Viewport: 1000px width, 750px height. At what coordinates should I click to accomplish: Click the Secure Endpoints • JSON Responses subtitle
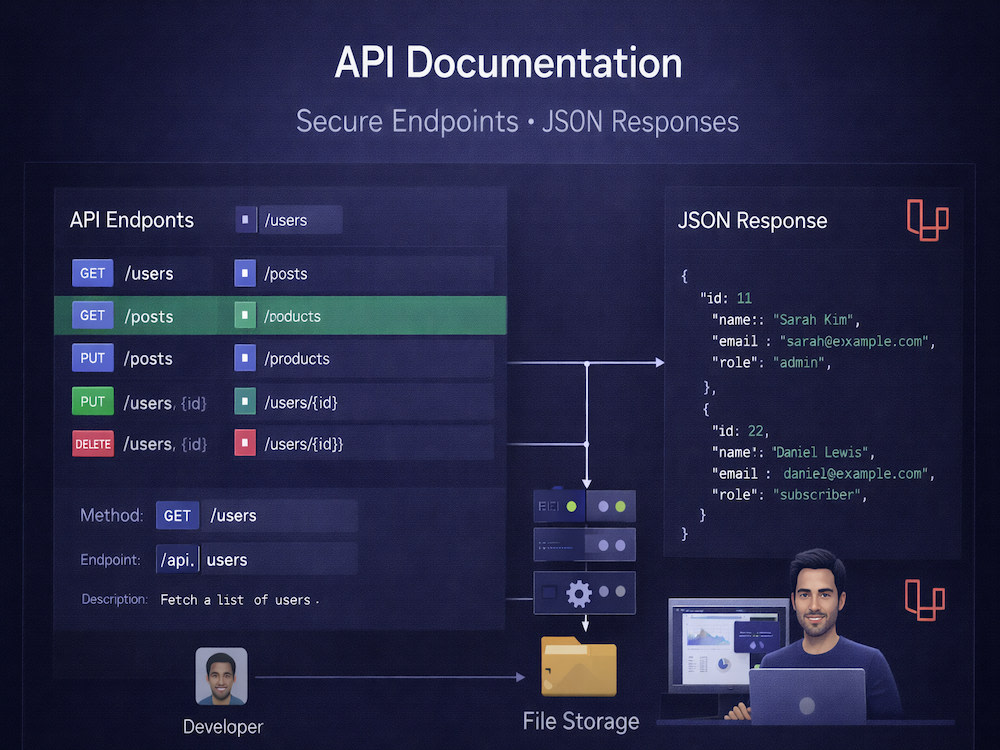pyautogui.click(x=517, y=121)
